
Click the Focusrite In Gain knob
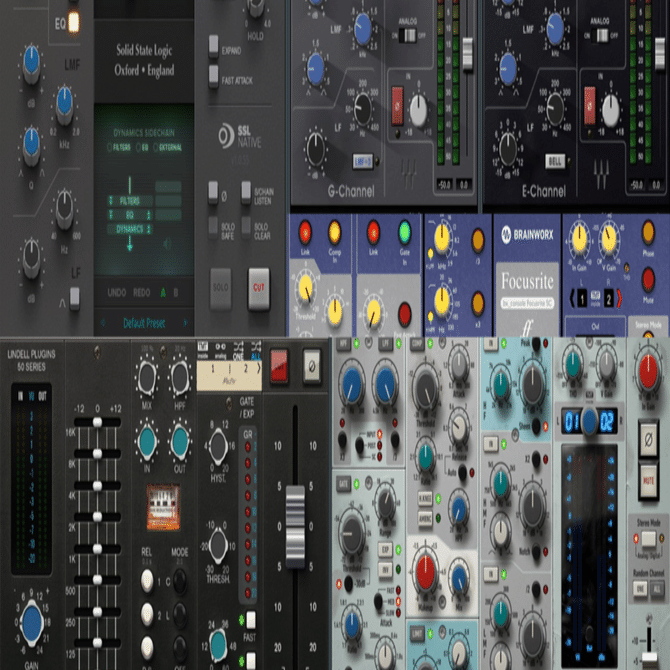(x=579, y=239)
